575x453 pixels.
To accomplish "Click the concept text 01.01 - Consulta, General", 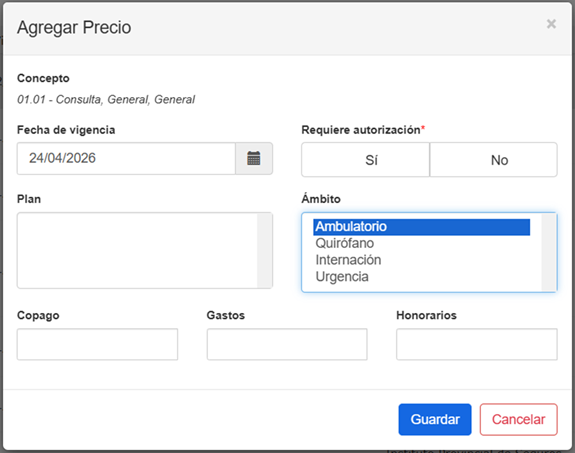I will [x=106, y=99].
